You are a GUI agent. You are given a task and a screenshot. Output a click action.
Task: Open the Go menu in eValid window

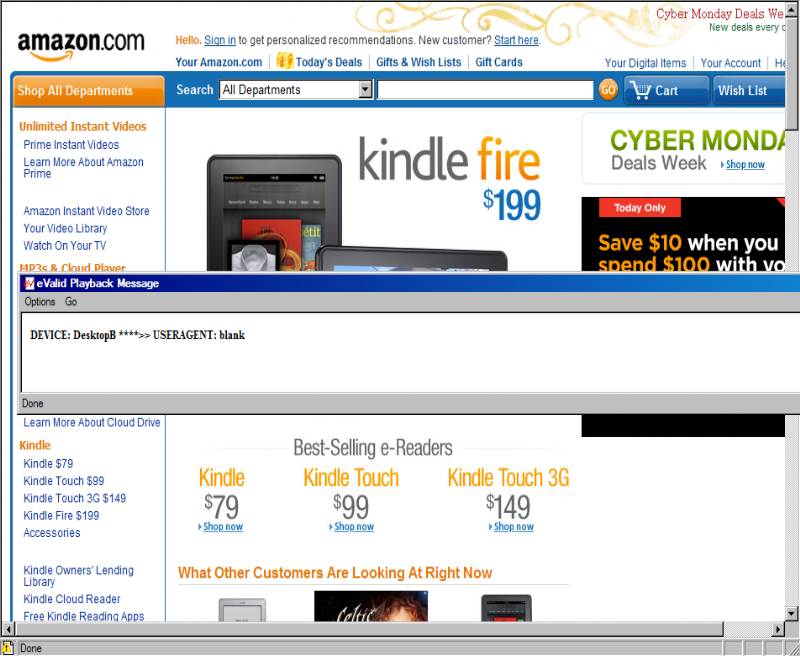pos(71,301)
